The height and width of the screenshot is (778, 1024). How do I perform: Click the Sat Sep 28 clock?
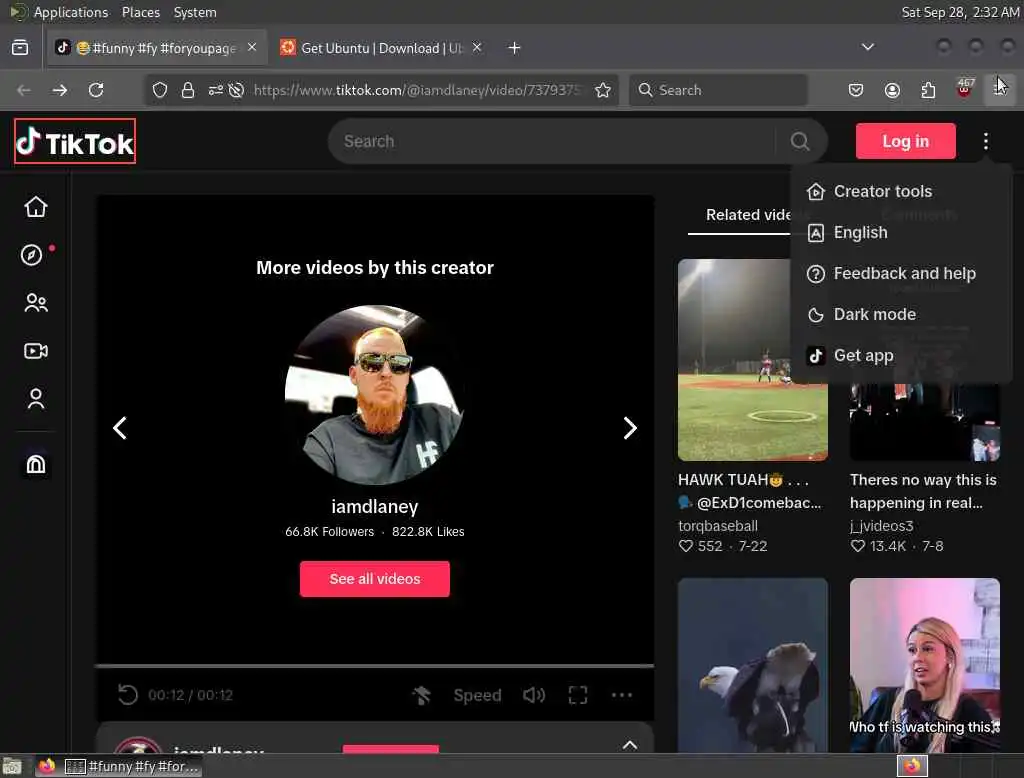(960, 12)
